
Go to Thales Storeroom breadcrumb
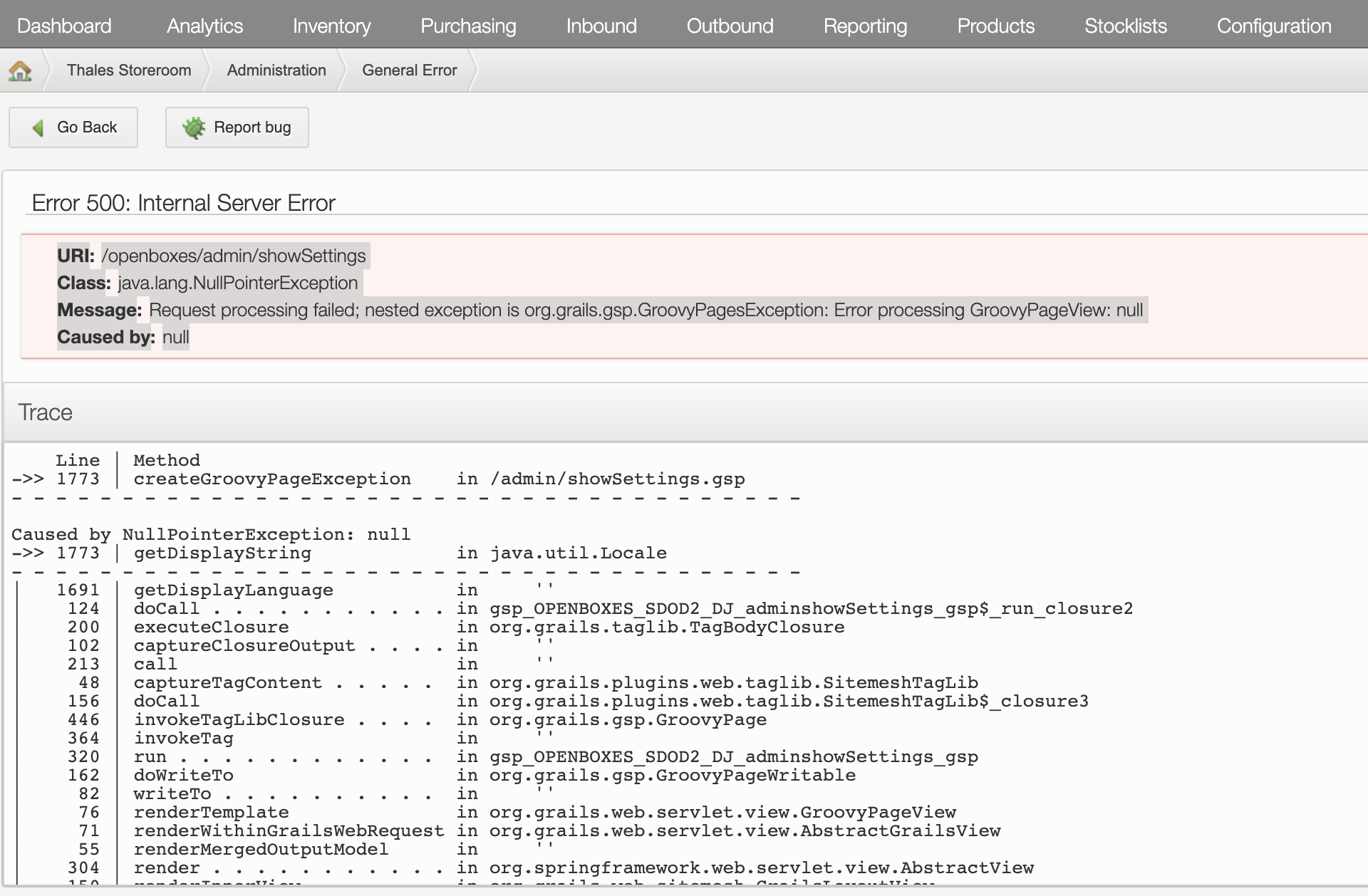pos(129,70)
